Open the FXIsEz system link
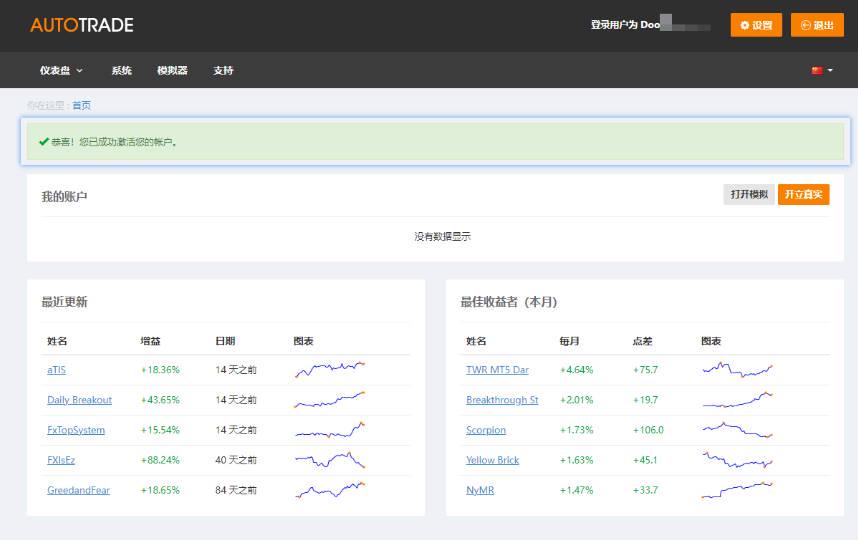This screenshot has width=858, height=540. [61, 460]
